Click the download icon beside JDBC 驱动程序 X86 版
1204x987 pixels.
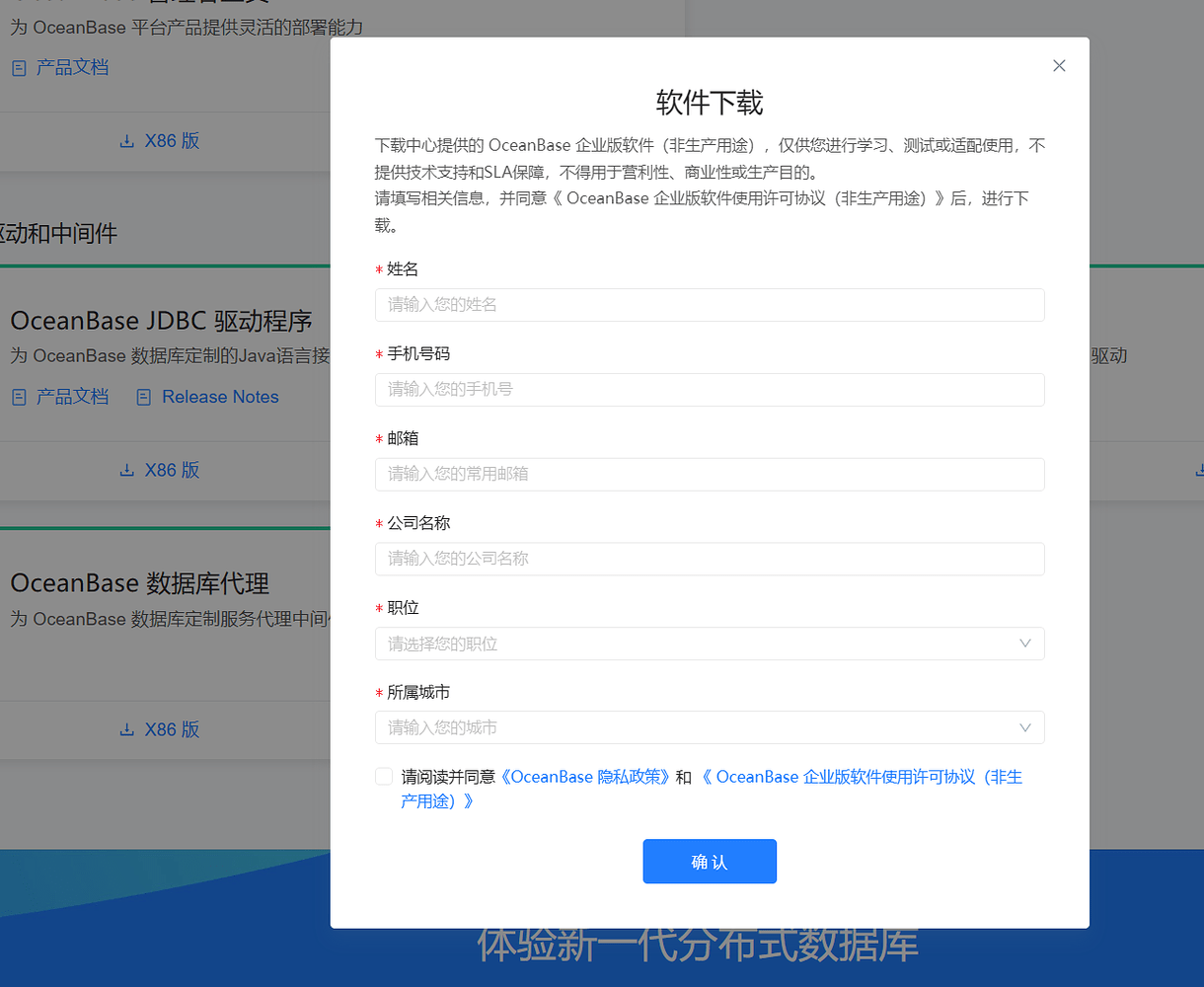click(x=126, y=470)
